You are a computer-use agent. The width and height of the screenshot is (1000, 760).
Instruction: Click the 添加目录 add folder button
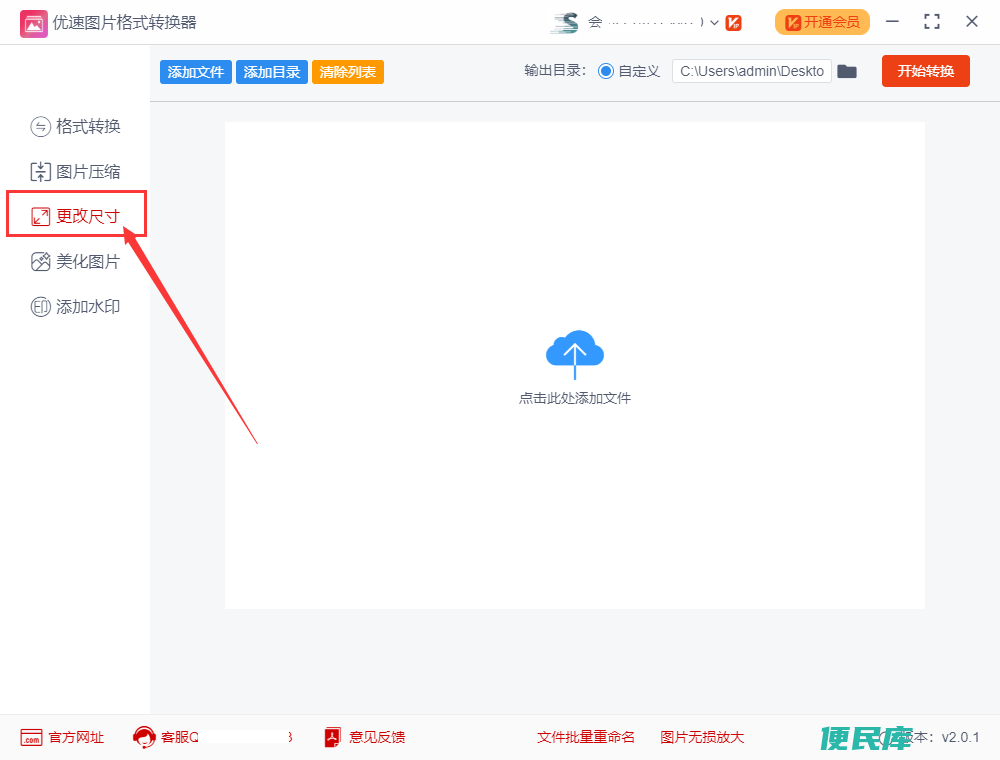point(272,72)
